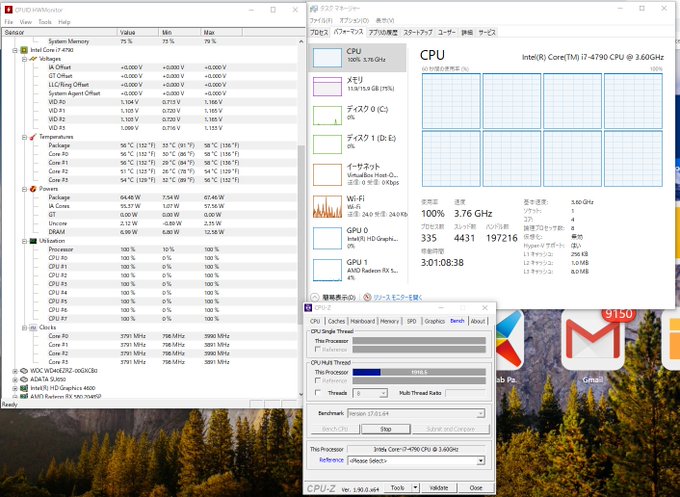Select GPU 0 Intel HD Graphics entry
The height and width of the screenshot is (497, 680).
tap(358, 238)
